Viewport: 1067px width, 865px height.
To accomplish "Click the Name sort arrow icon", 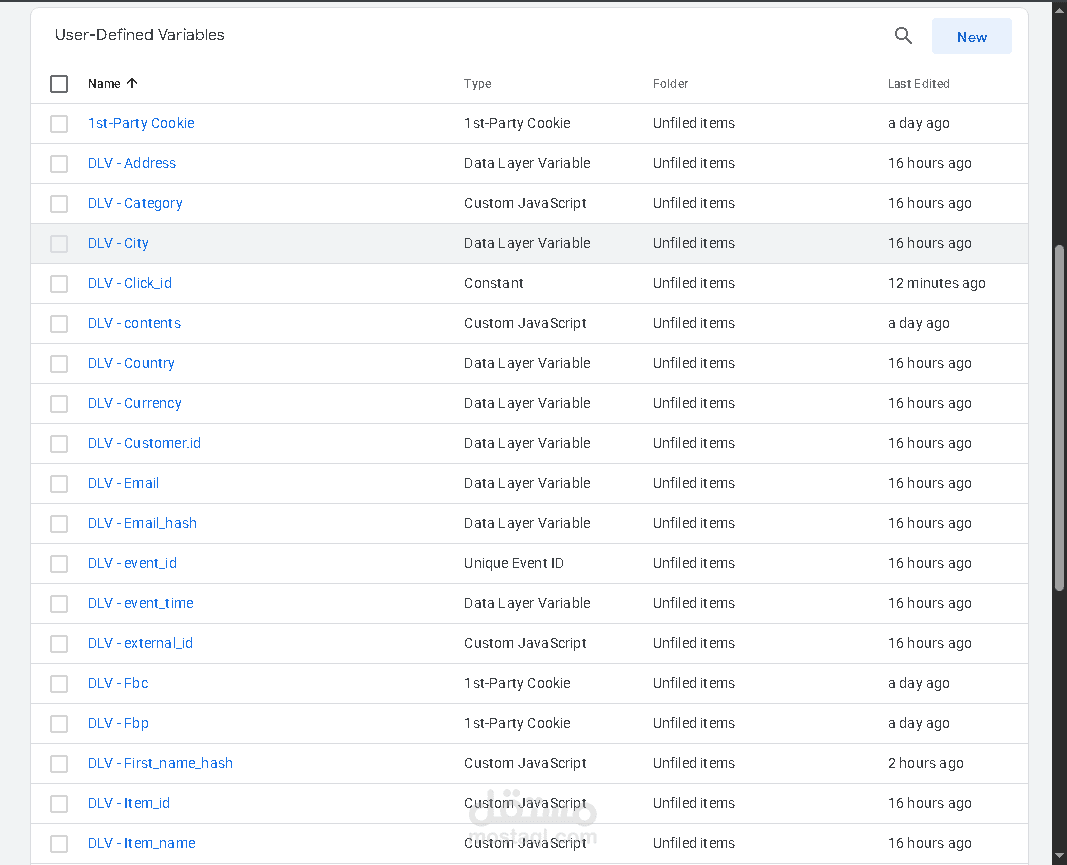I will coord(132,84).
